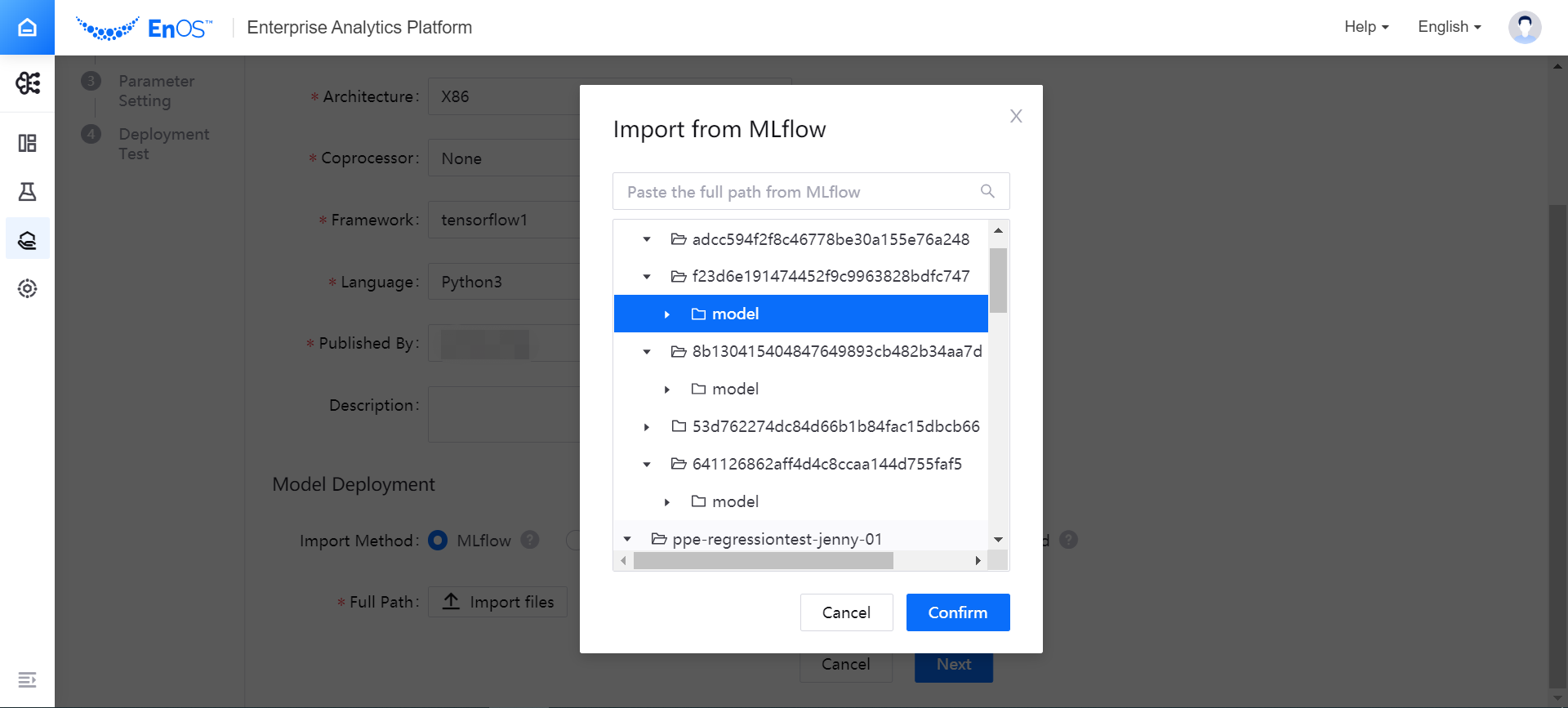Expand the highlighted model folder arrow
The image size is (1568, 708).
[x=667, y=314]
